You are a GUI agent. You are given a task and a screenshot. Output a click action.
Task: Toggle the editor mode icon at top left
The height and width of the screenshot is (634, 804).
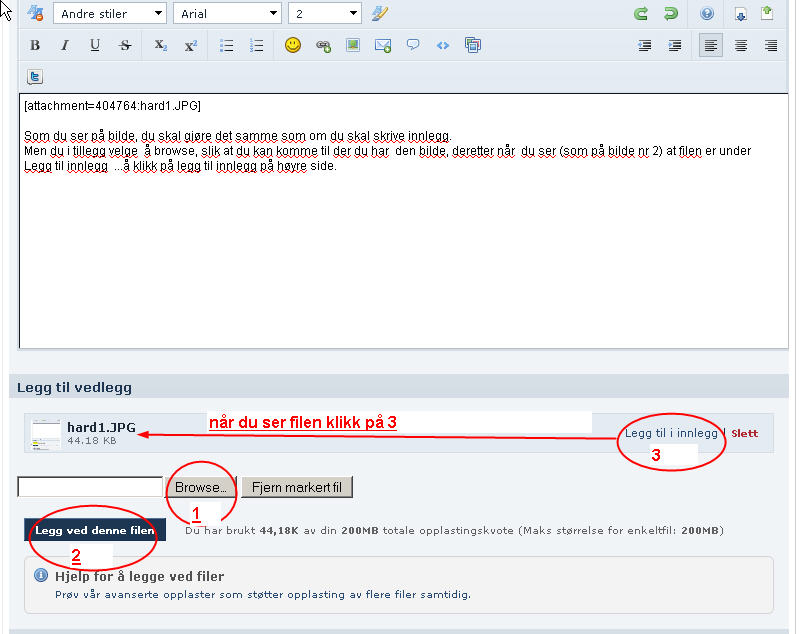35,13
